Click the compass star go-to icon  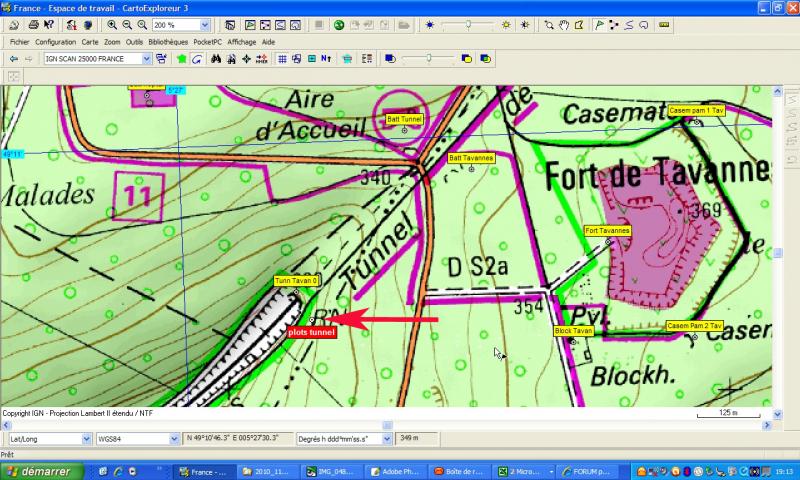tap(246, 59)
